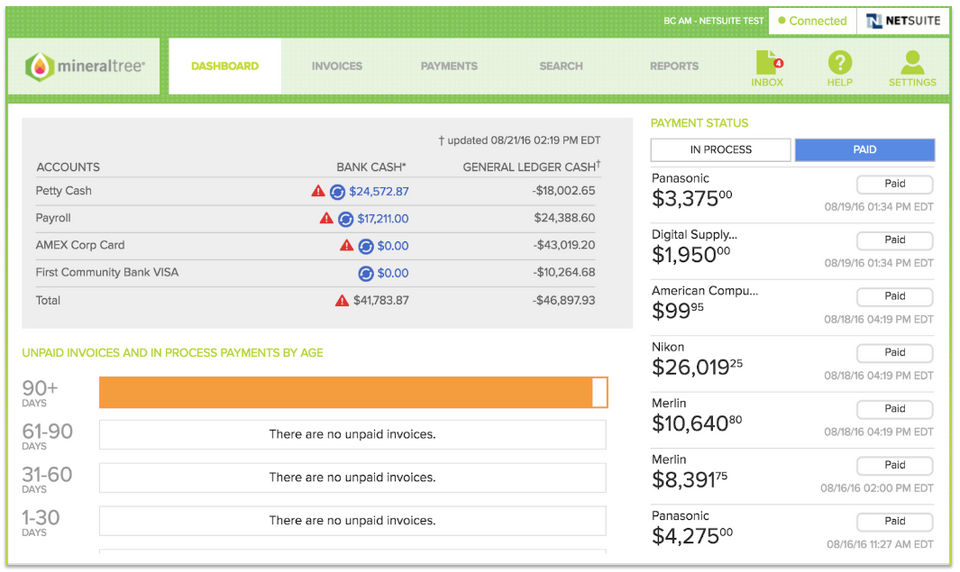
Task: Click the Payroll red warning triangle
Action: tap(326, 218)
